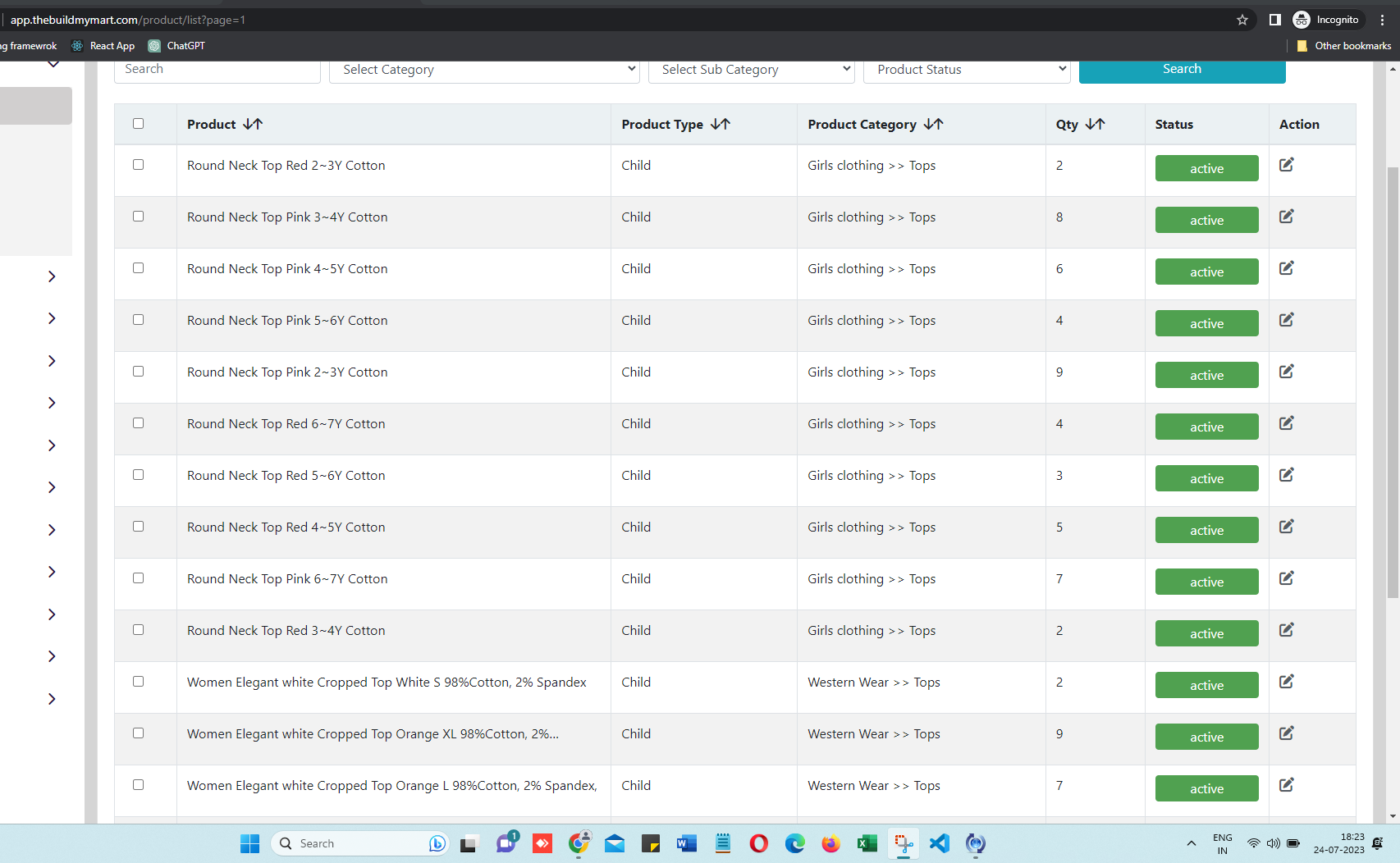Click the Search button

1182,70
